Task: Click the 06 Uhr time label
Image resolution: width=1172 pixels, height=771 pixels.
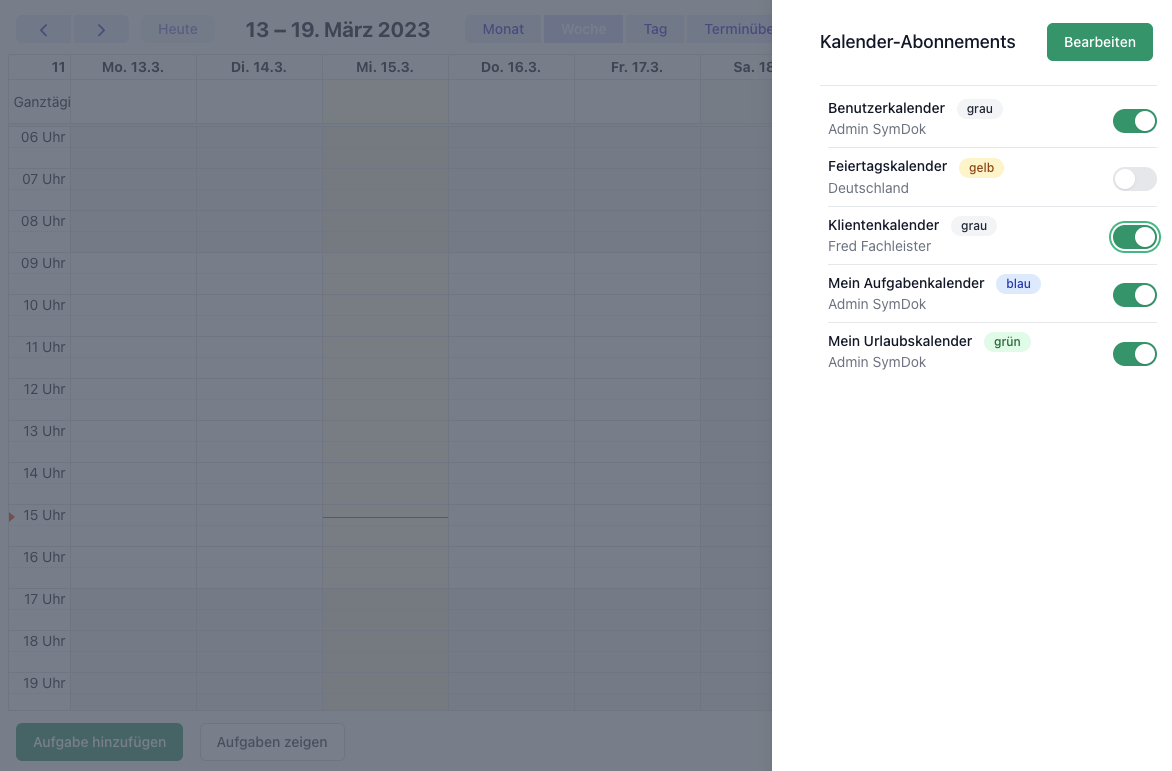Action: click(43, 137)
